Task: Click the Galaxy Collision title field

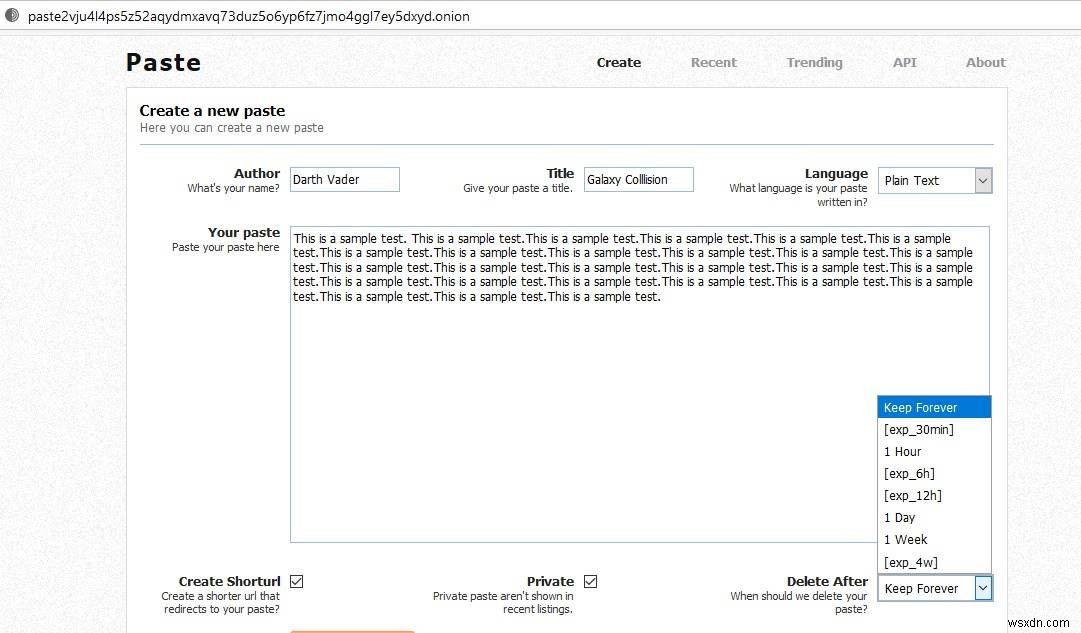Action: (x=638, y=179)
